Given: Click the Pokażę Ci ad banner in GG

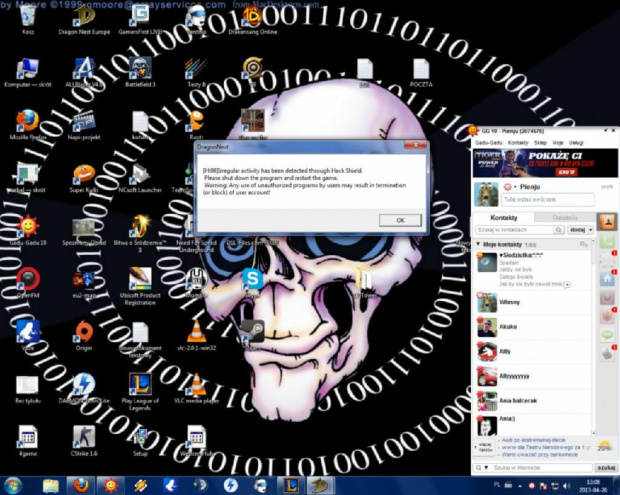Looking at the screenshot, I should pyautogui.click(x=545, y=163).
